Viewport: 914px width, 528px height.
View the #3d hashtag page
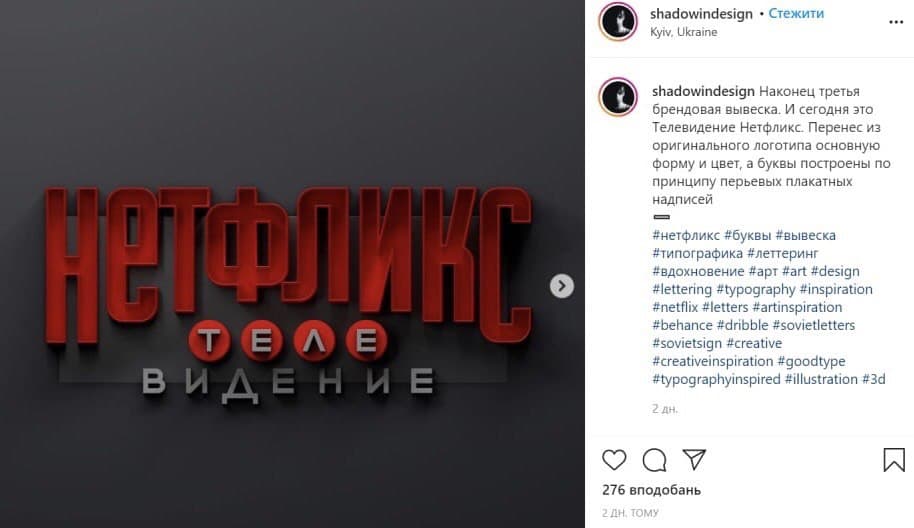[x=874, y=379]
